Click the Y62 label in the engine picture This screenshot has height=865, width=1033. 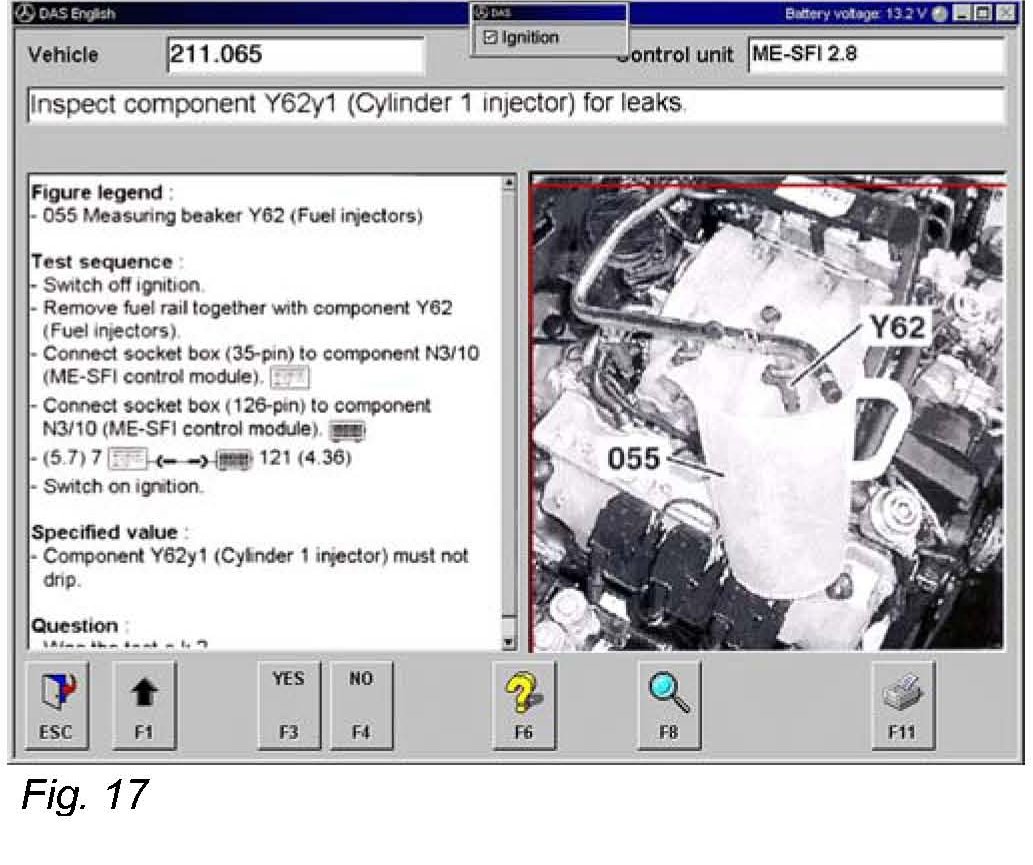point(896,327)
